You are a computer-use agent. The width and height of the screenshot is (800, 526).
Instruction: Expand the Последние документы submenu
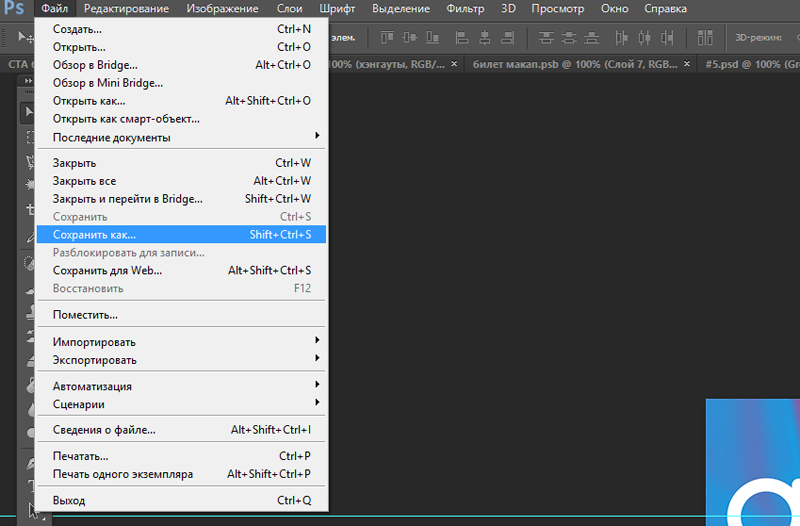coord(181,137)
